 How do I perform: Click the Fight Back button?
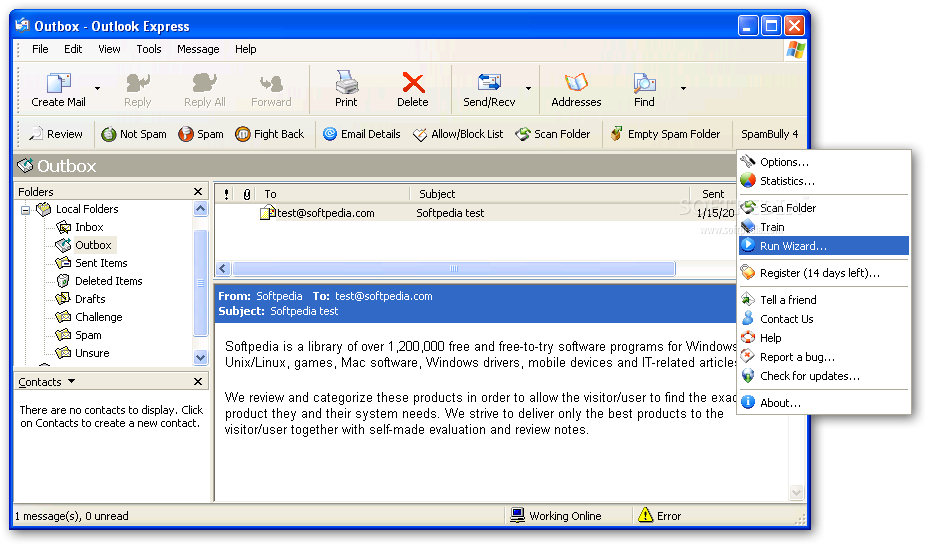tap(270, 134)
